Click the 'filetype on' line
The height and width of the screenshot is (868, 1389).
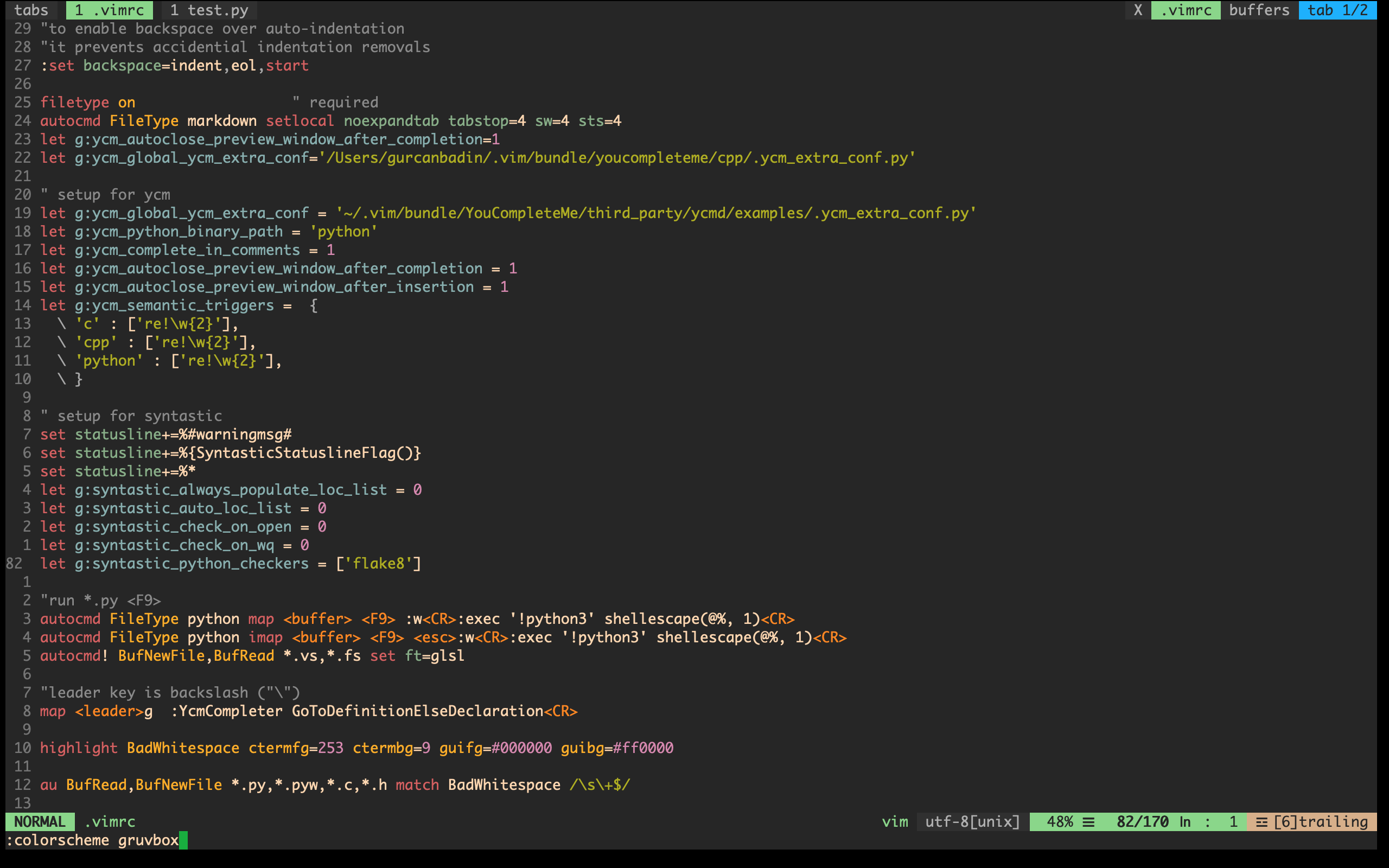tap(88, 102)
